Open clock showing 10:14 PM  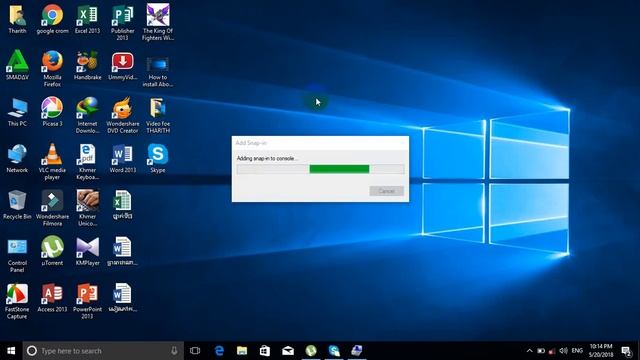pos(601,351)
